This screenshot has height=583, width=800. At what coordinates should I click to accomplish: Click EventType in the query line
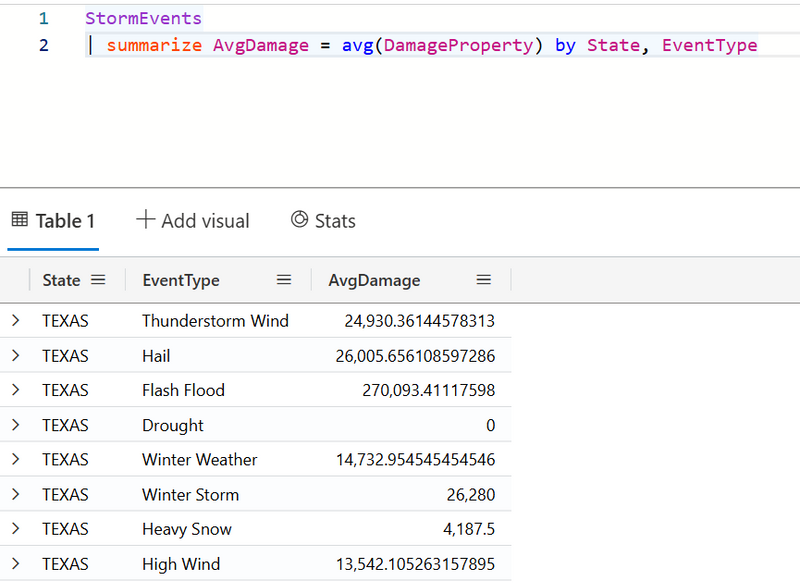(x=710, y=45)
